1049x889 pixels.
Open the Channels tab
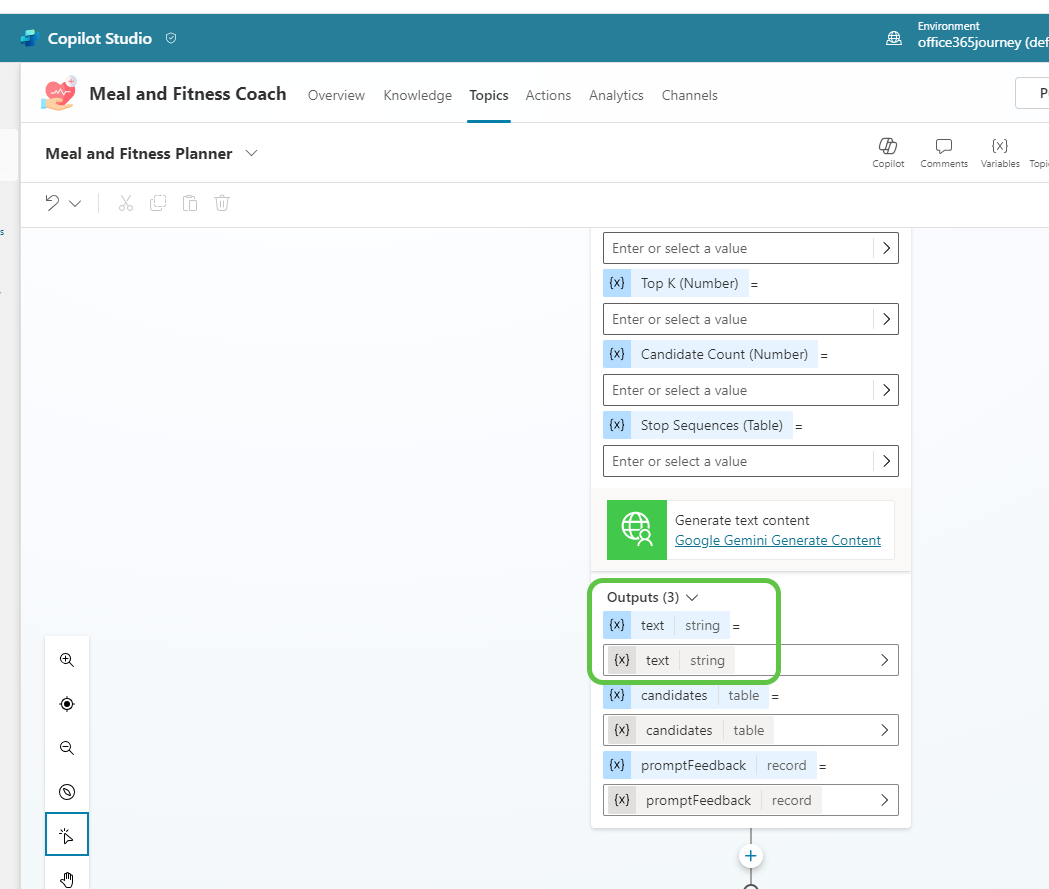[689, 95]
